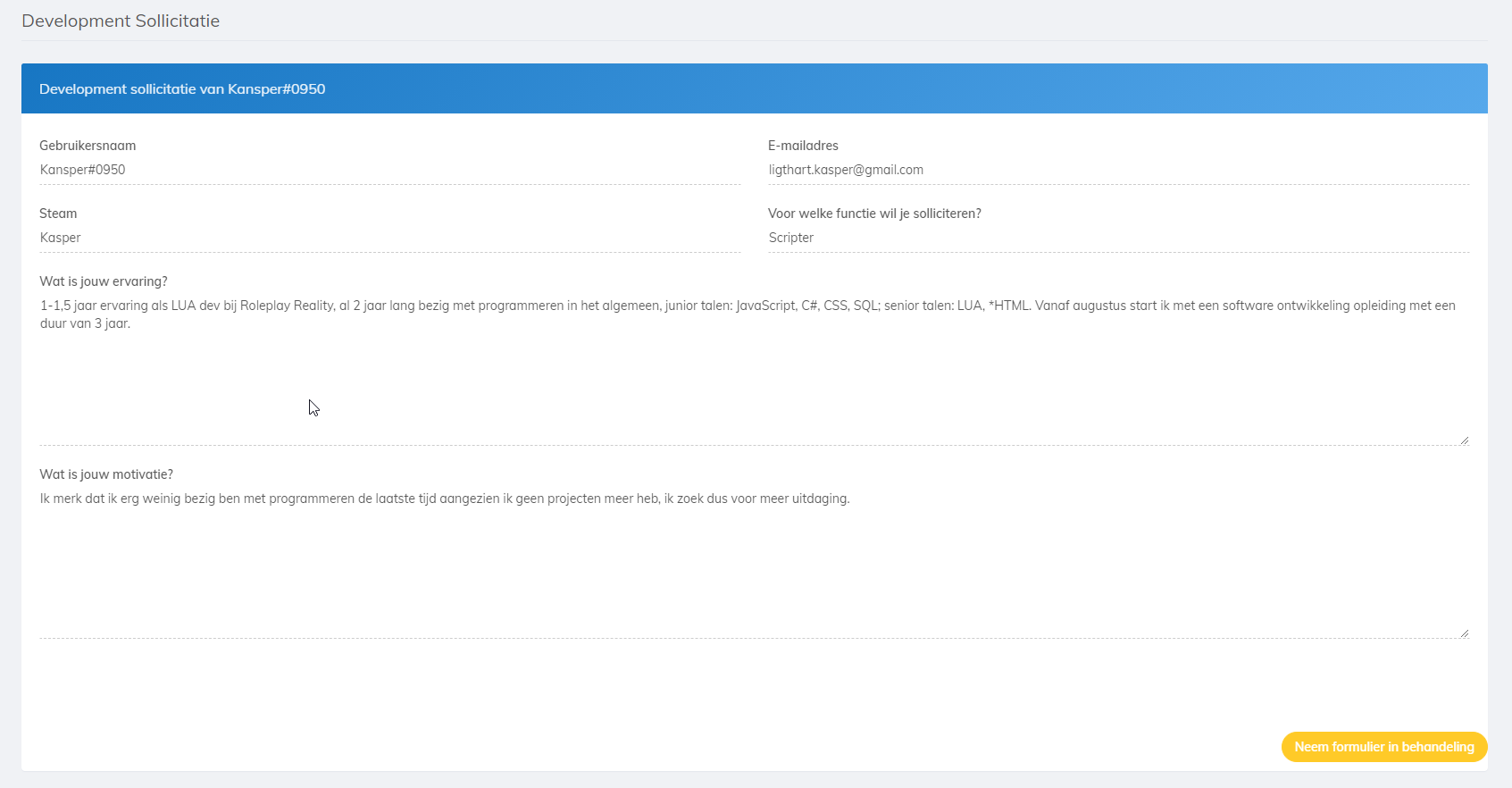Click the 'Wat is jouw motivatie?' label

tap(106, 474)
